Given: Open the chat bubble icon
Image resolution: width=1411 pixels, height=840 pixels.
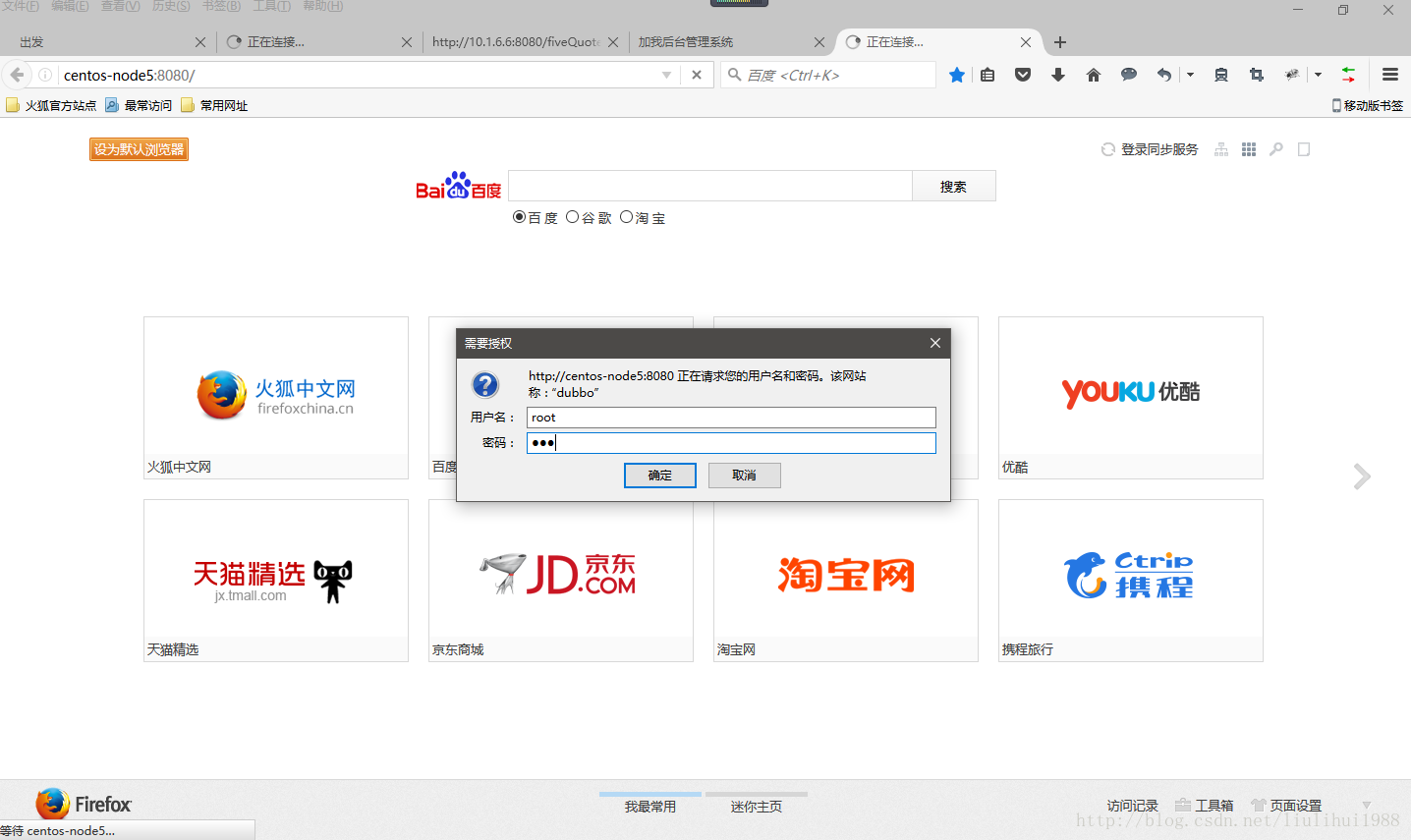Looking at the screenshot, I should 1129,75.
